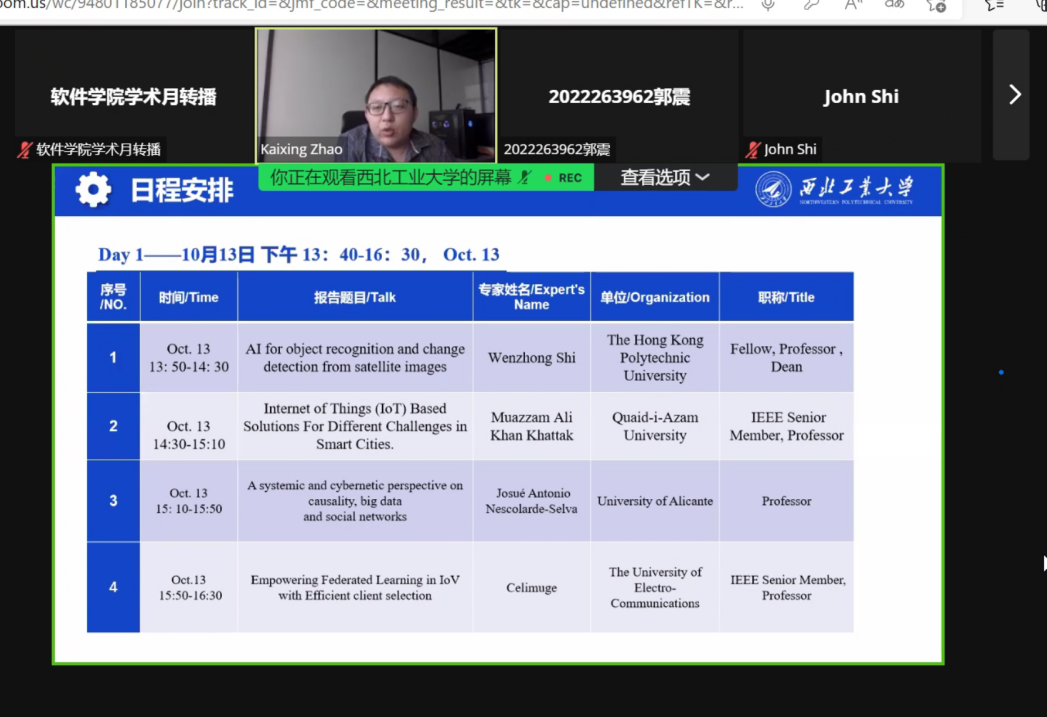Click the 日程安排 slide title
1047x717 pixels.
click(182, 190)
